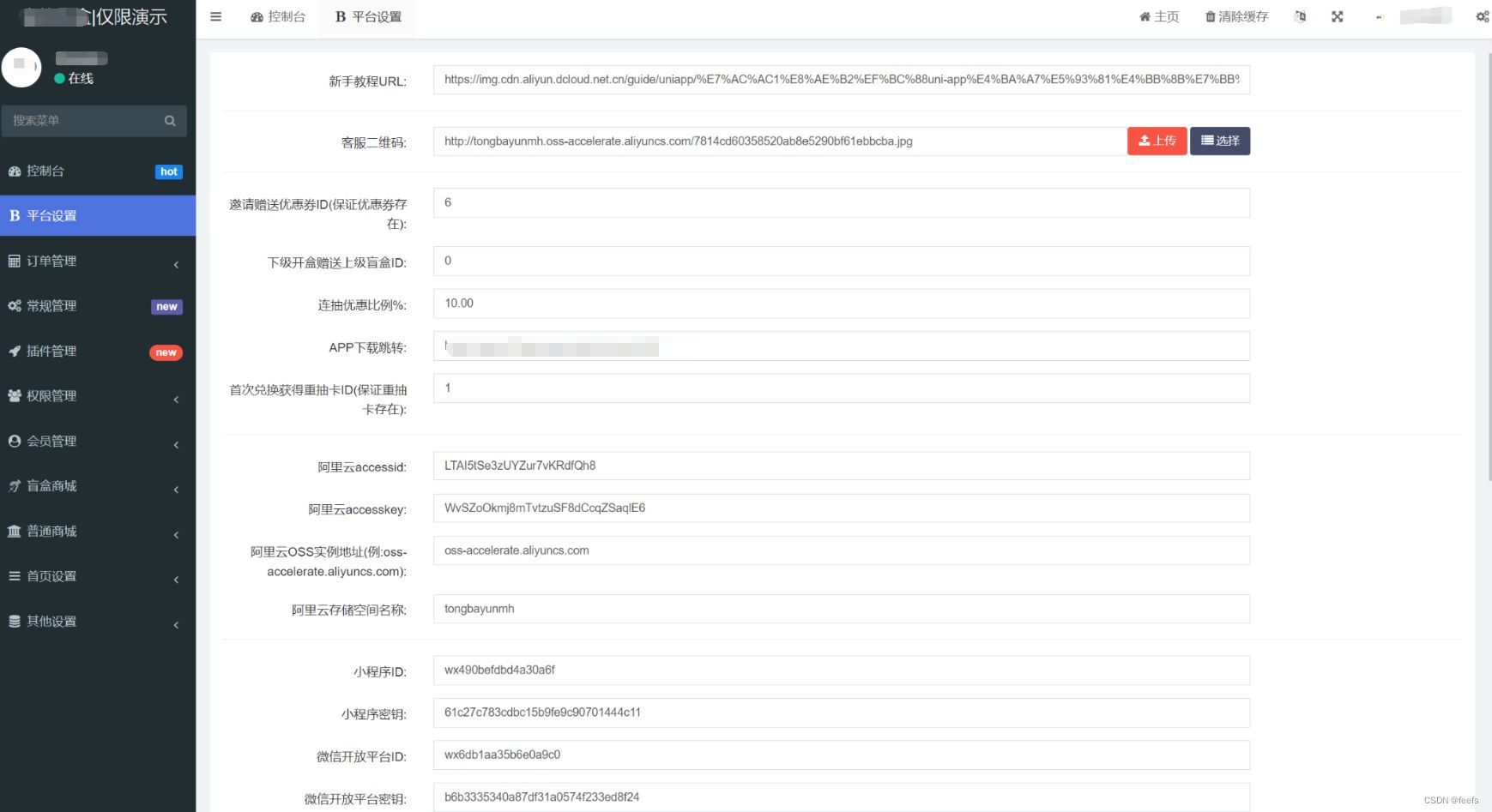Click the hamburger sidebar toggle icon
This screenshot has height=812, width=1492.
pos(216,17)
